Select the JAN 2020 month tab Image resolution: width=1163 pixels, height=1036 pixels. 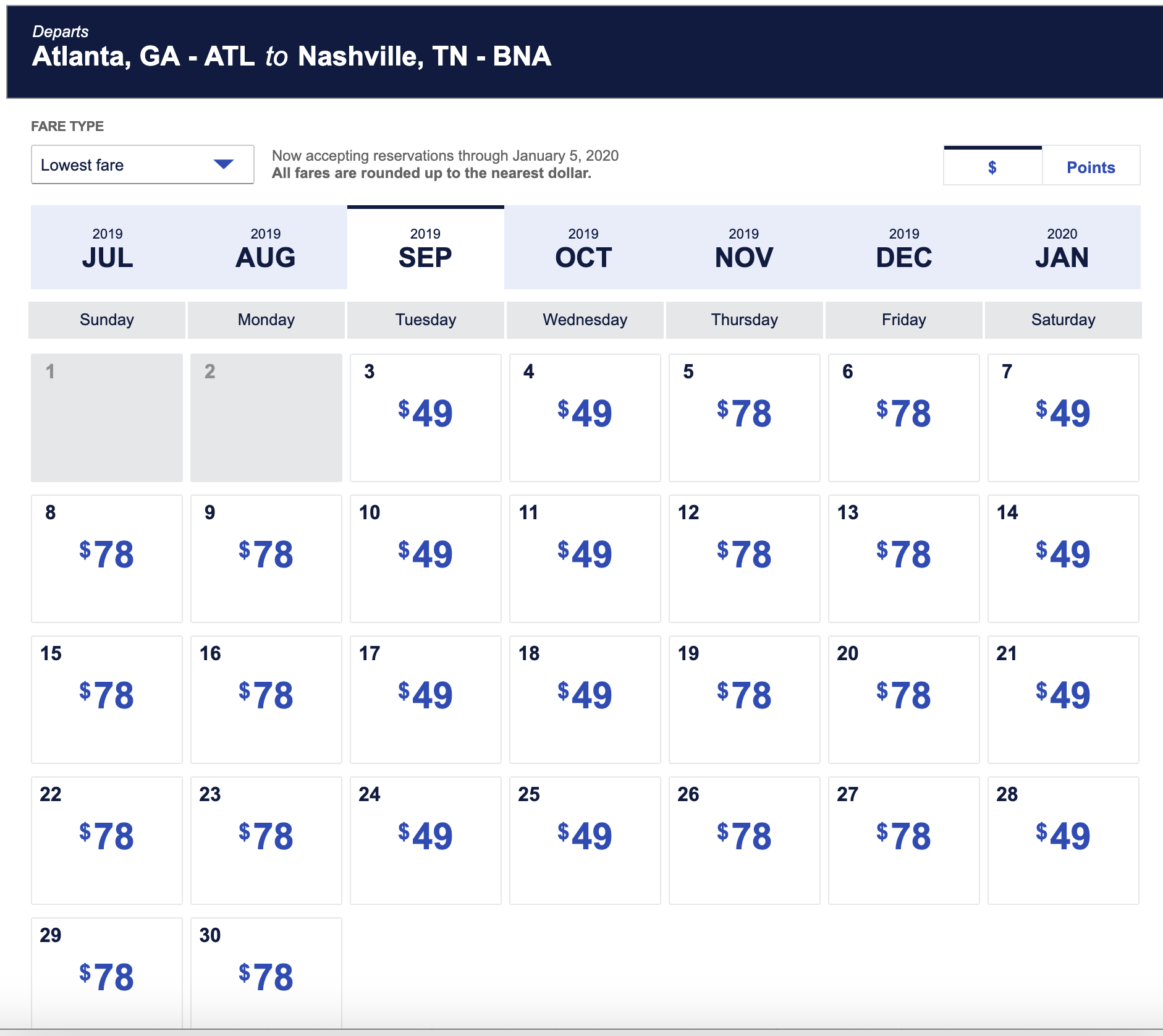point(1062,248)
